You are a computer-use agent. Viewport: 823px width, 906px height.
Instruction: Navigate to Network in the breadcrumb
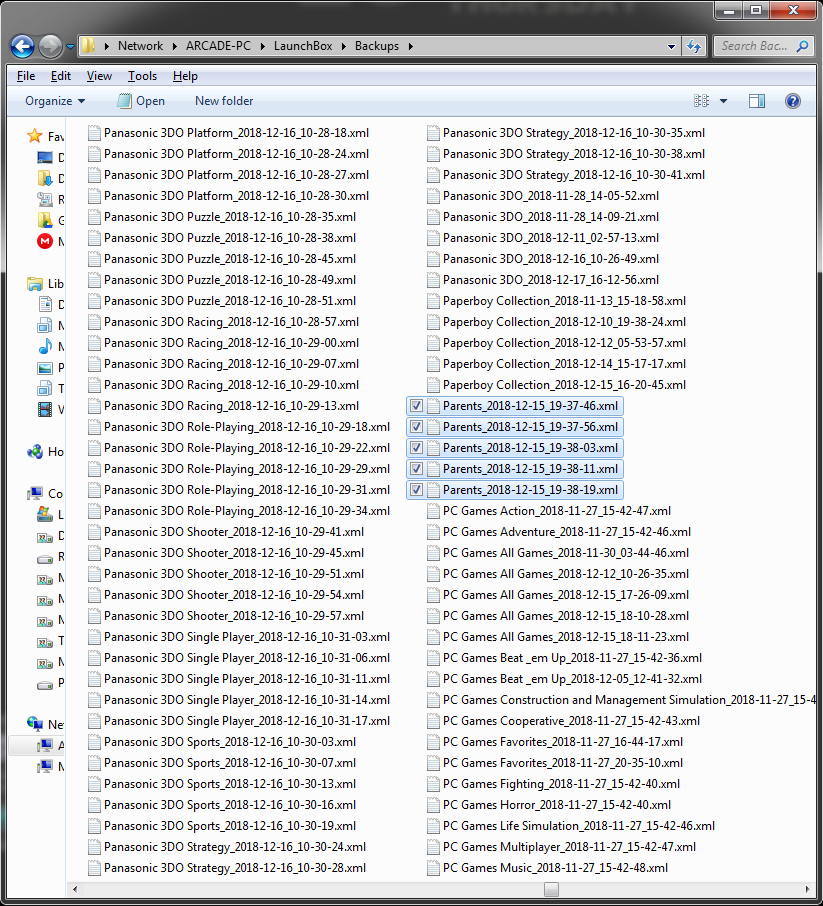140,46
